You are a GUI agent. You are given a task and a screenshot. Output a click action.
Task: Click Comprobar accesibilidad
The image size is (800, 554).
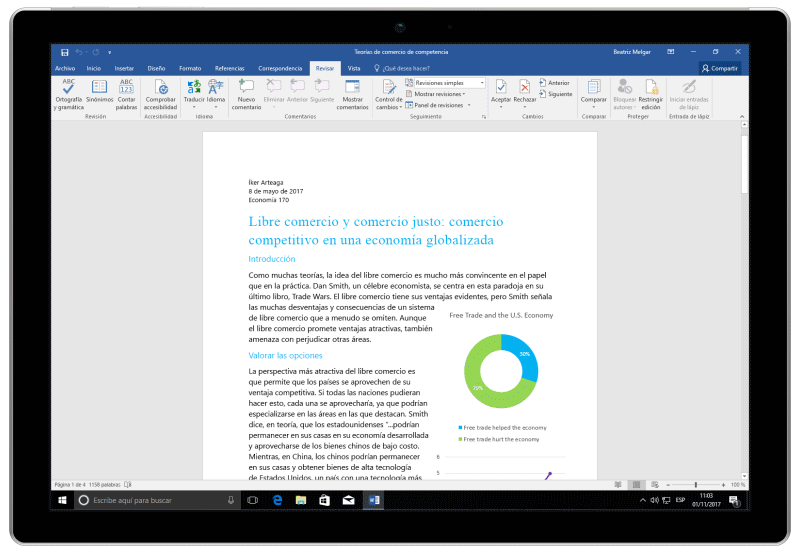pyautogui.click(x=160, y=94)
